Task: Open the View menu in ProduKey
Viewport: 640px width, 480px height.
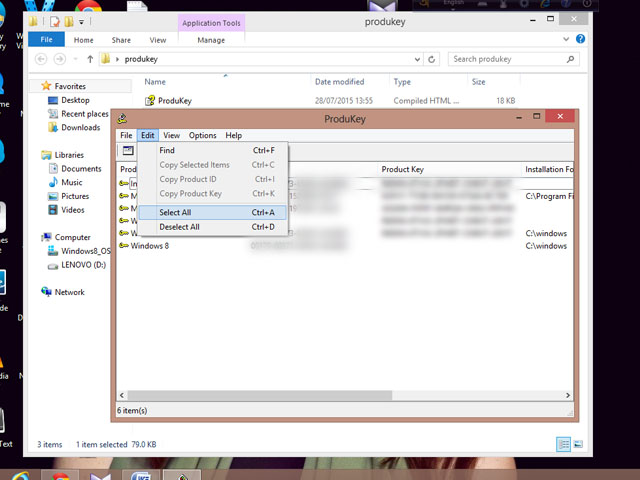Action: click(171, 136)
